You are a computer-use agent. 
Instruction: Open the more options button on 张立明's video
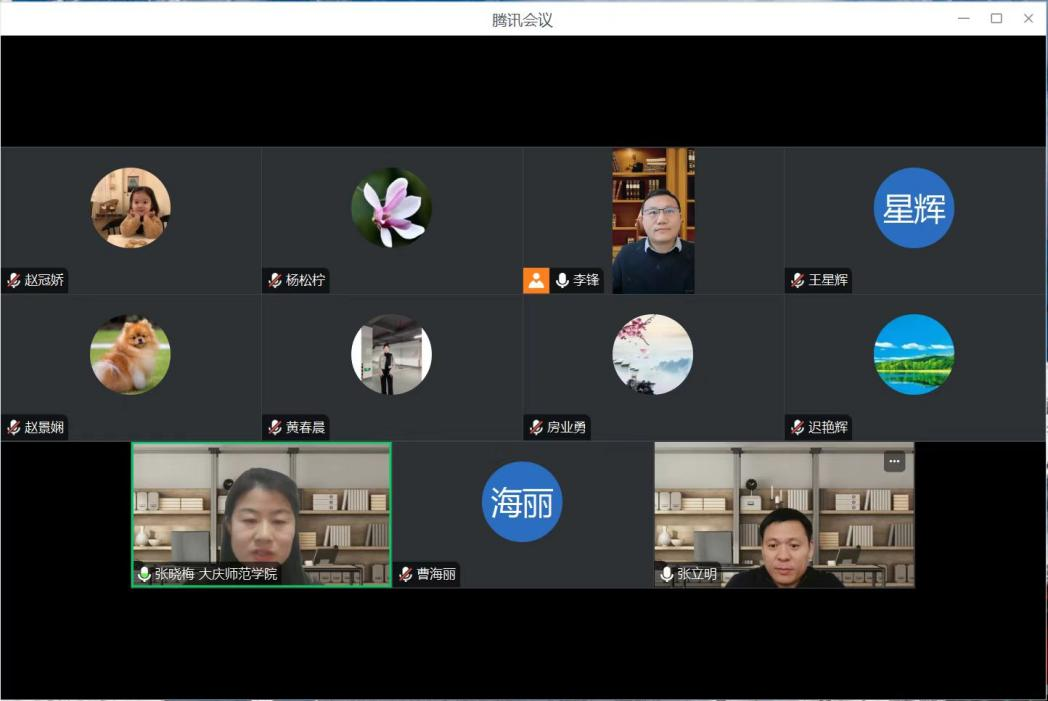tap(895, 461)
